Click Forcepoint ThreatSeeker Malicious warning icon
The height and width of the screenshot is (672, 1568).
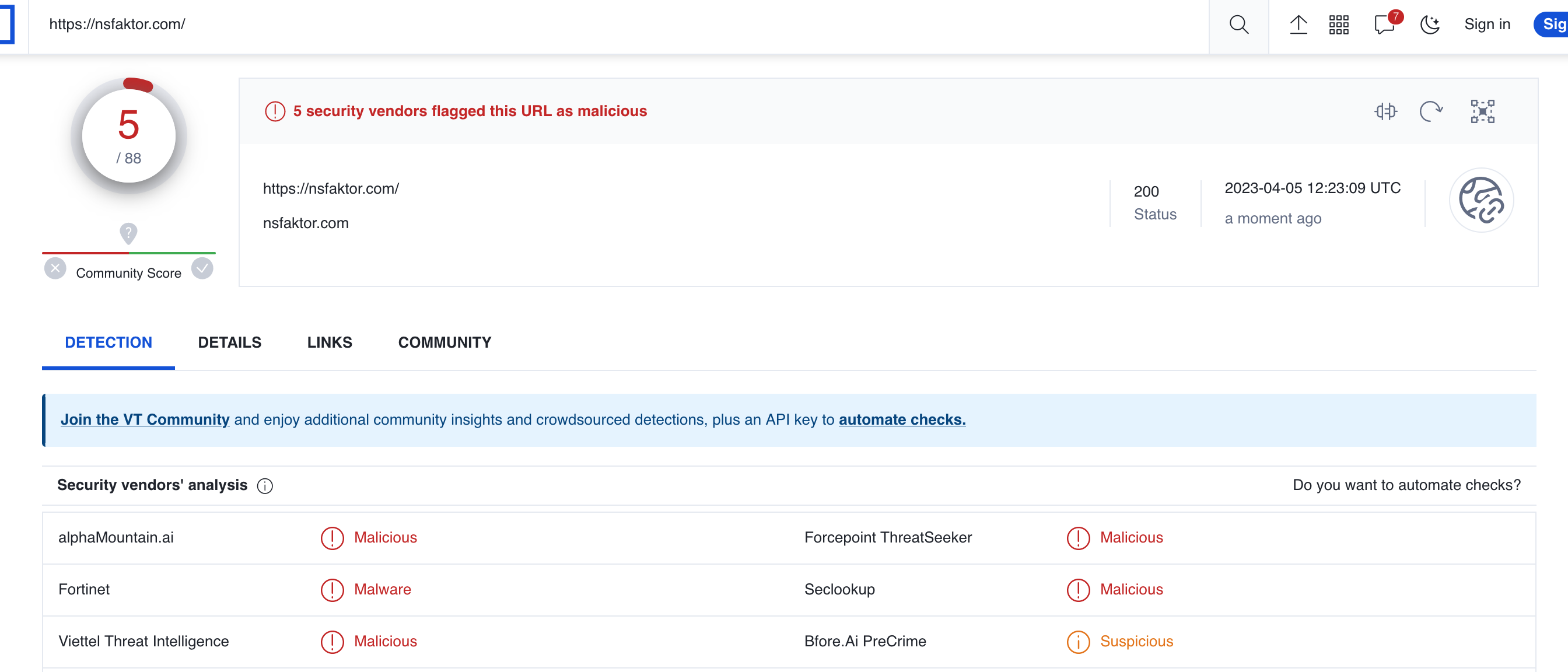1078,538
